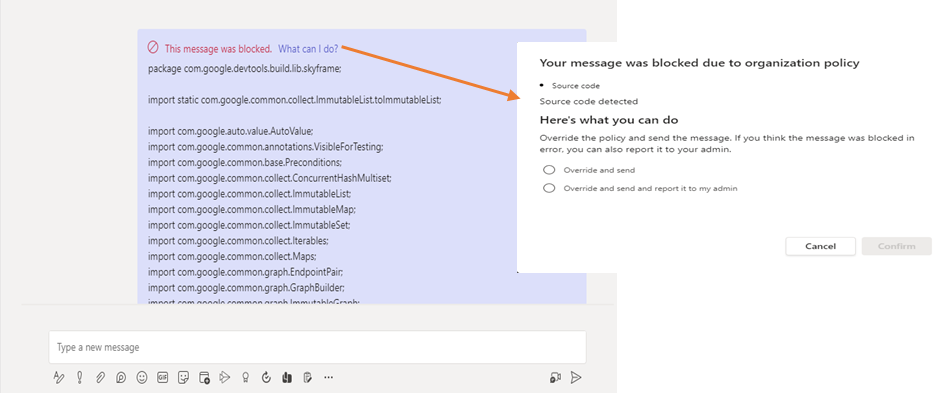
Task: Set delivery options with exclamation icon
Action: click(x=79, y=377)
